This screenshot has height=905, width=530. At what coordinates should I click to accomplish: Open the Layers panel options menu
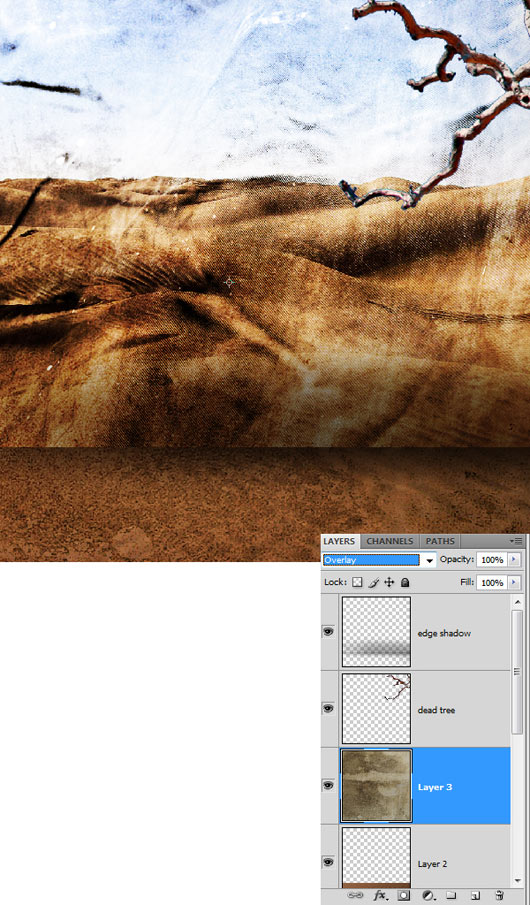pos(517,541)
